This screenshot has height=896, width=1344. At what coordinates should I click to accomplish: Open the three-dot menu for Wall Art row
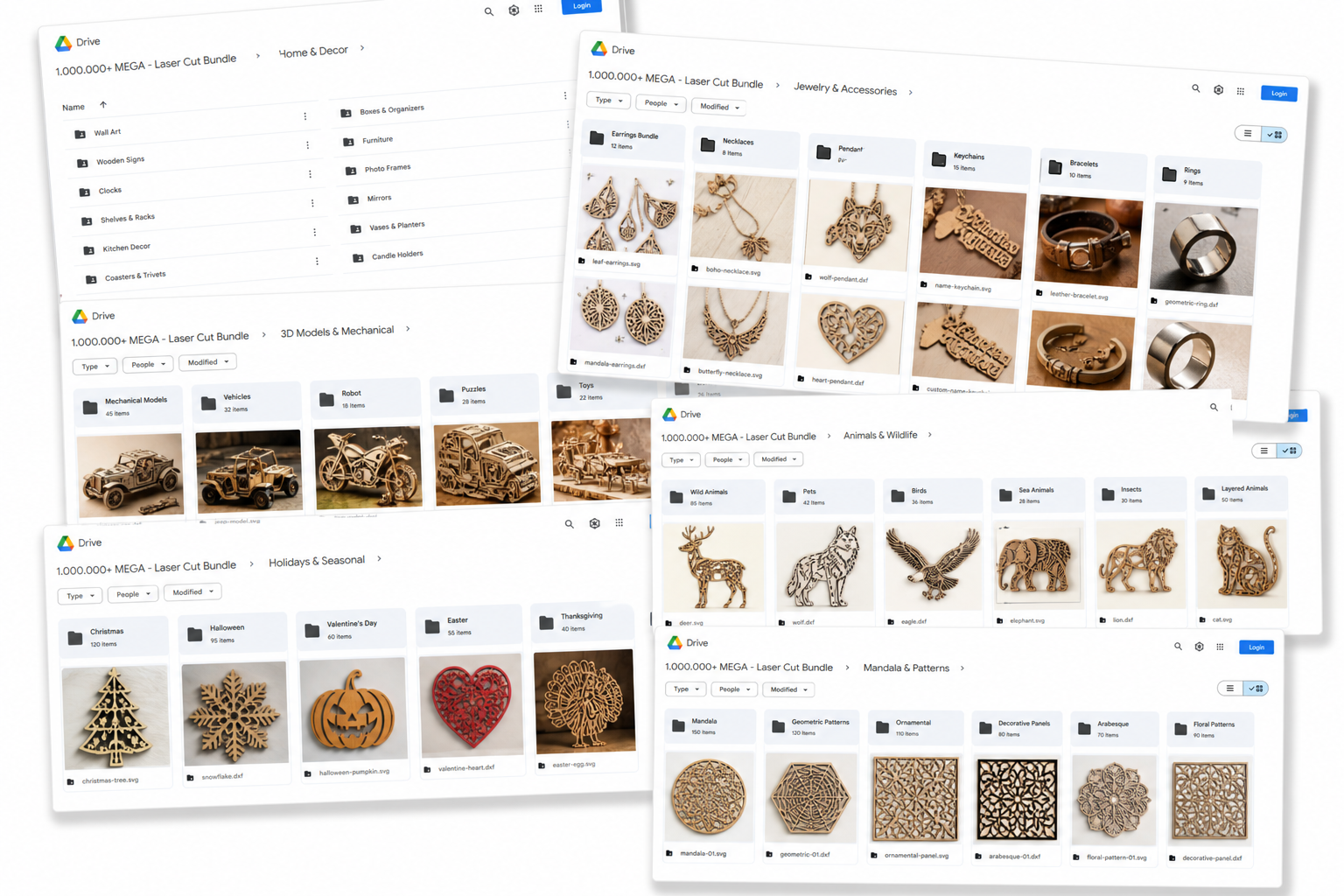(x=304, y=116)
